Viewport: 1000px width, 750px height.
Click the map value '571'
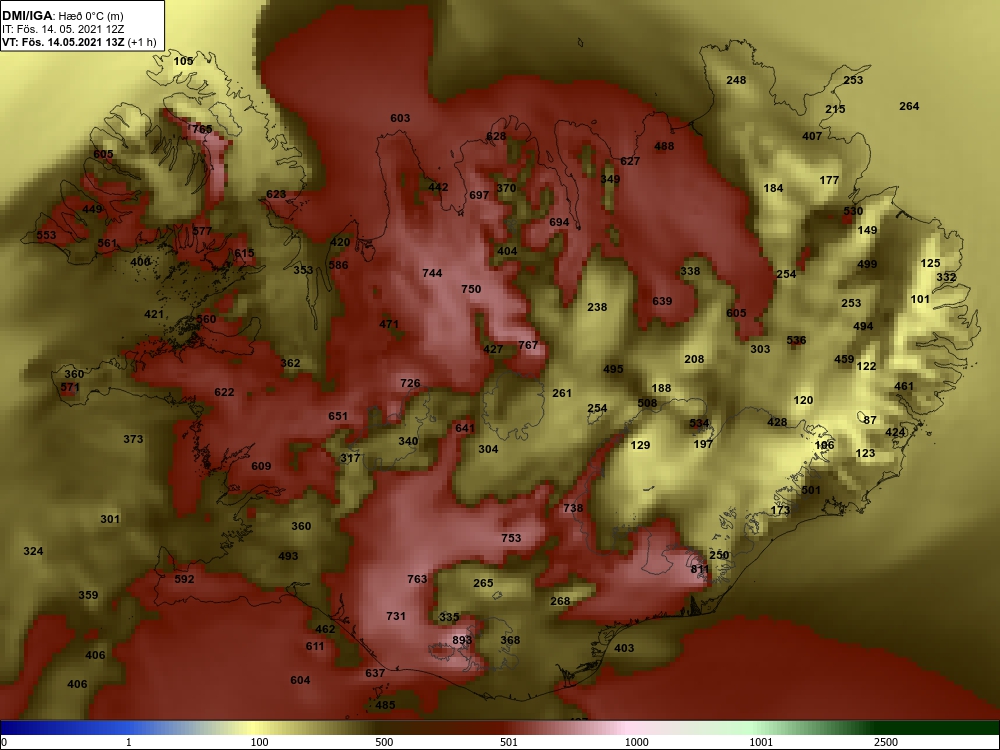point(70,387)
